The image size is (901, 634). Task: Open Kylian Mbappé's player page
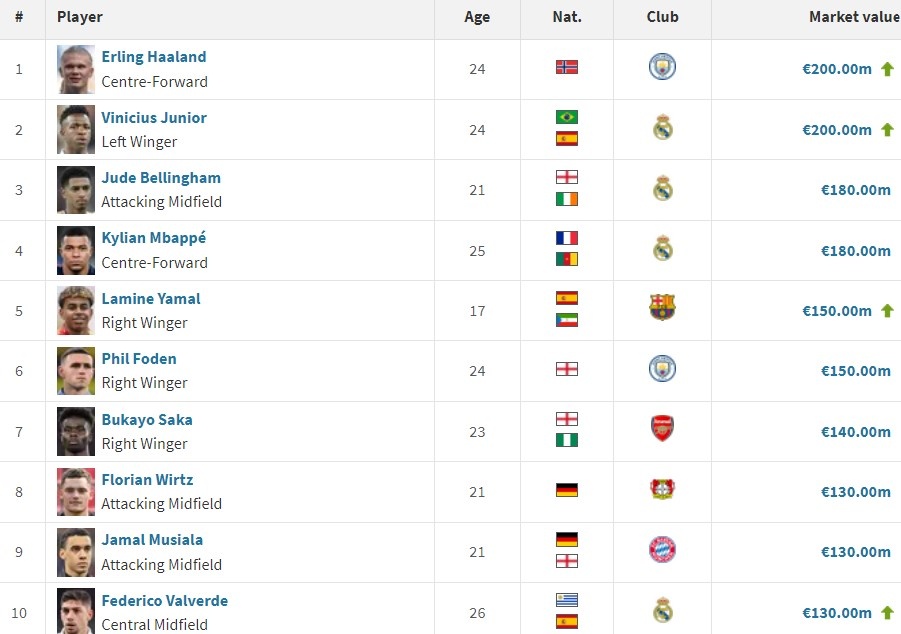(x=154, y=238)
